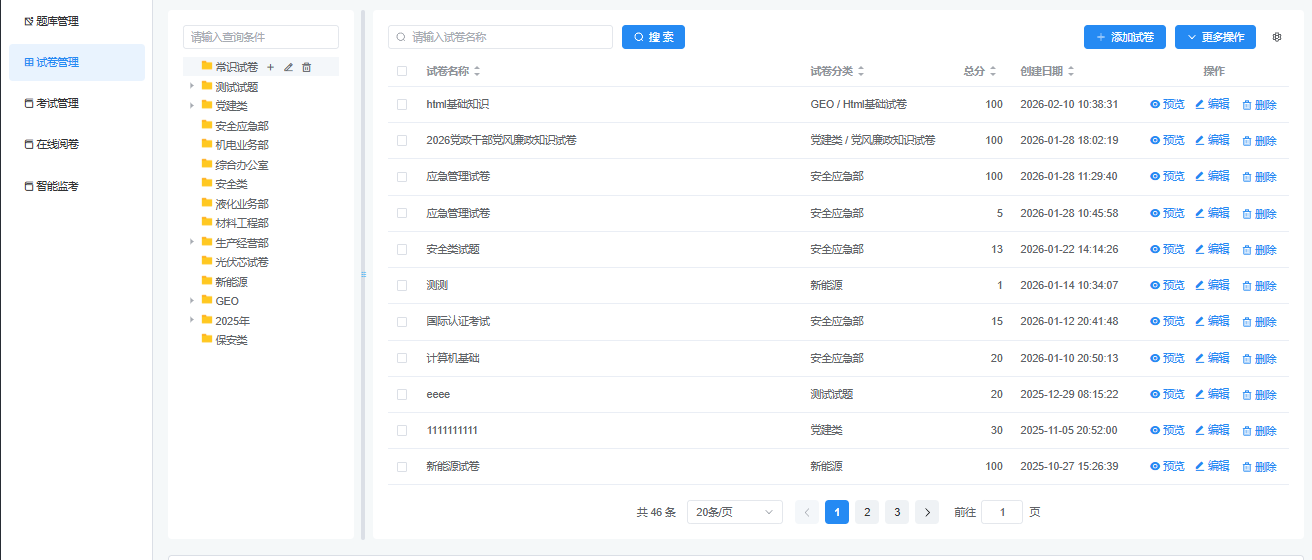Click the sort arrows on 试卷分类 column

[x=861, y=71]
